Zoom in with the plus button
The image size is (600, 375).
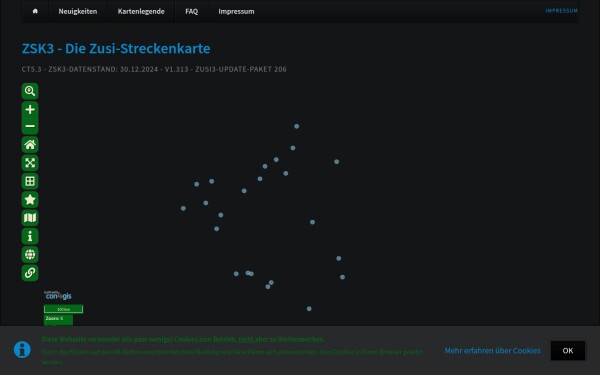[x=30, y=109]
